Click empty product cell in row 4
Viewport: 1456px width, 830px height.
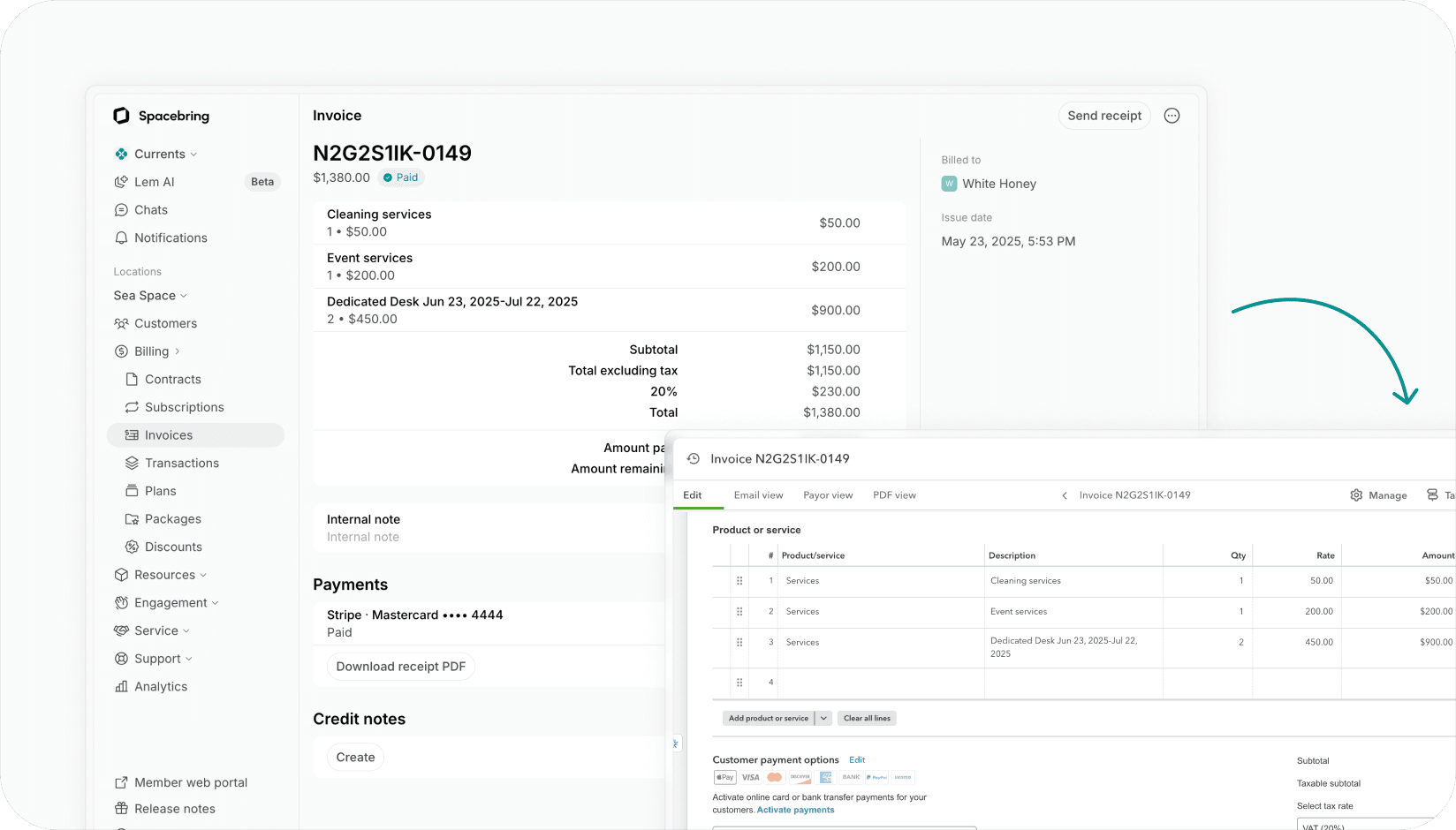(881, 683)
